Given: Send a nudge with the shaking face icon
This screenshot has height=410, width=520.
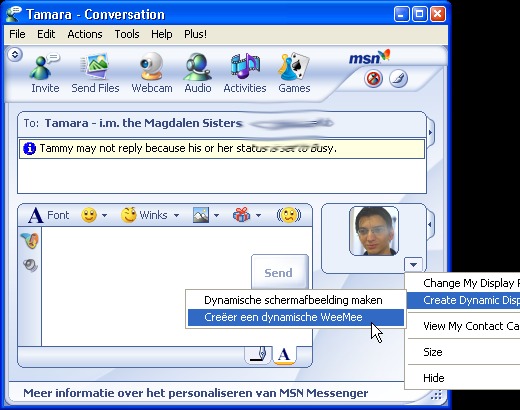Looking at the screenshot, I should tap(289, 215).
